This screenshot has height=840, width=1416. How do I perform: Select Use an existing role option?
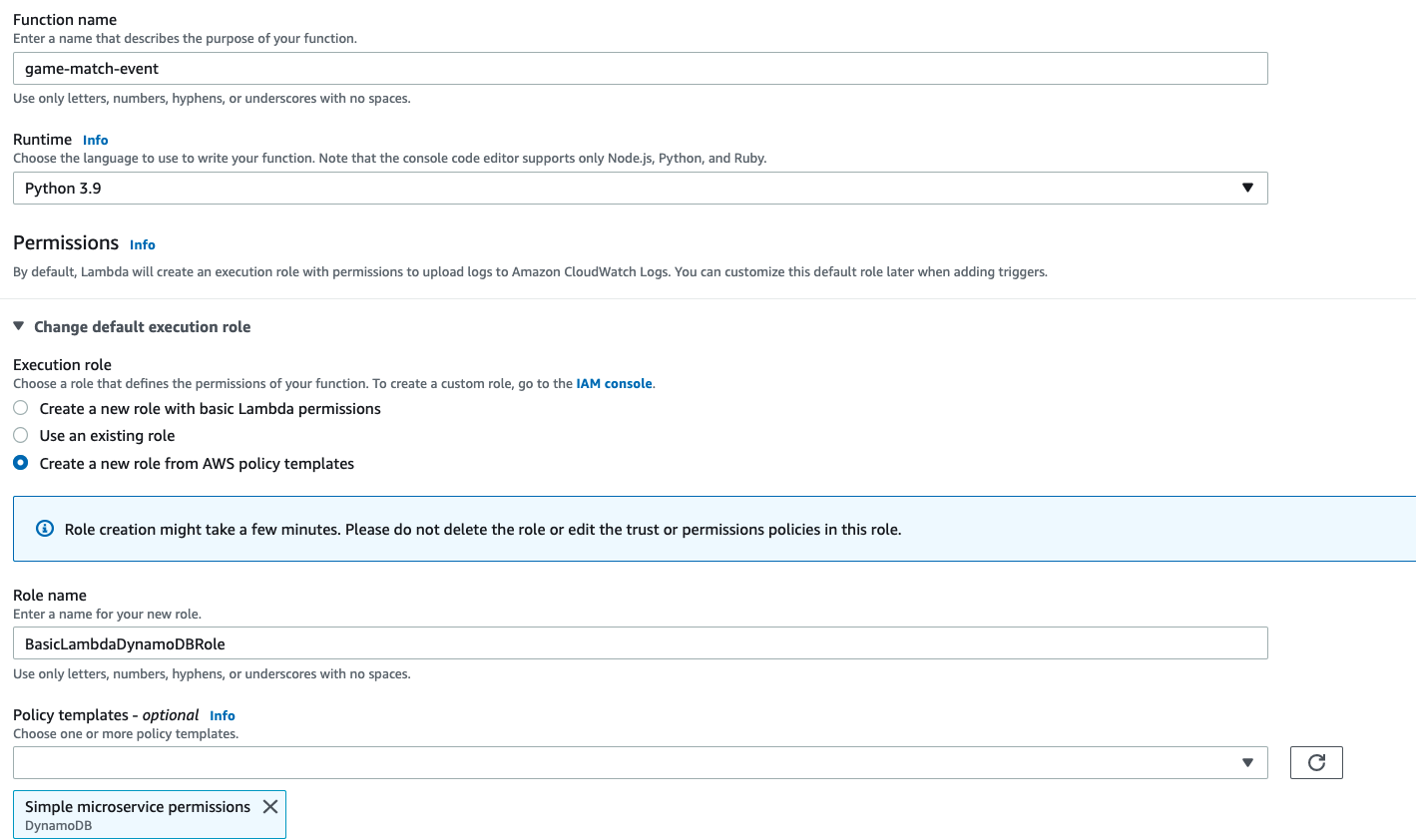tap(21, 435)
